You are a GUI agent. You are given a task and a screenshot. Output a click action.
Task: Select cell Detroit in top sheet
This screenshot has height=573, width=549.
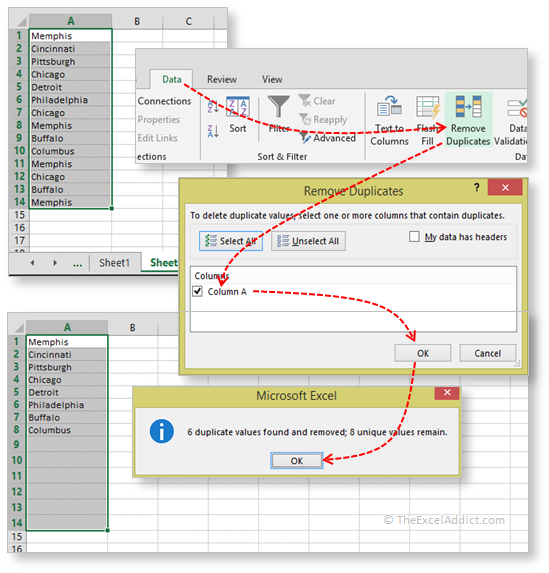click(x=70, y=87)
